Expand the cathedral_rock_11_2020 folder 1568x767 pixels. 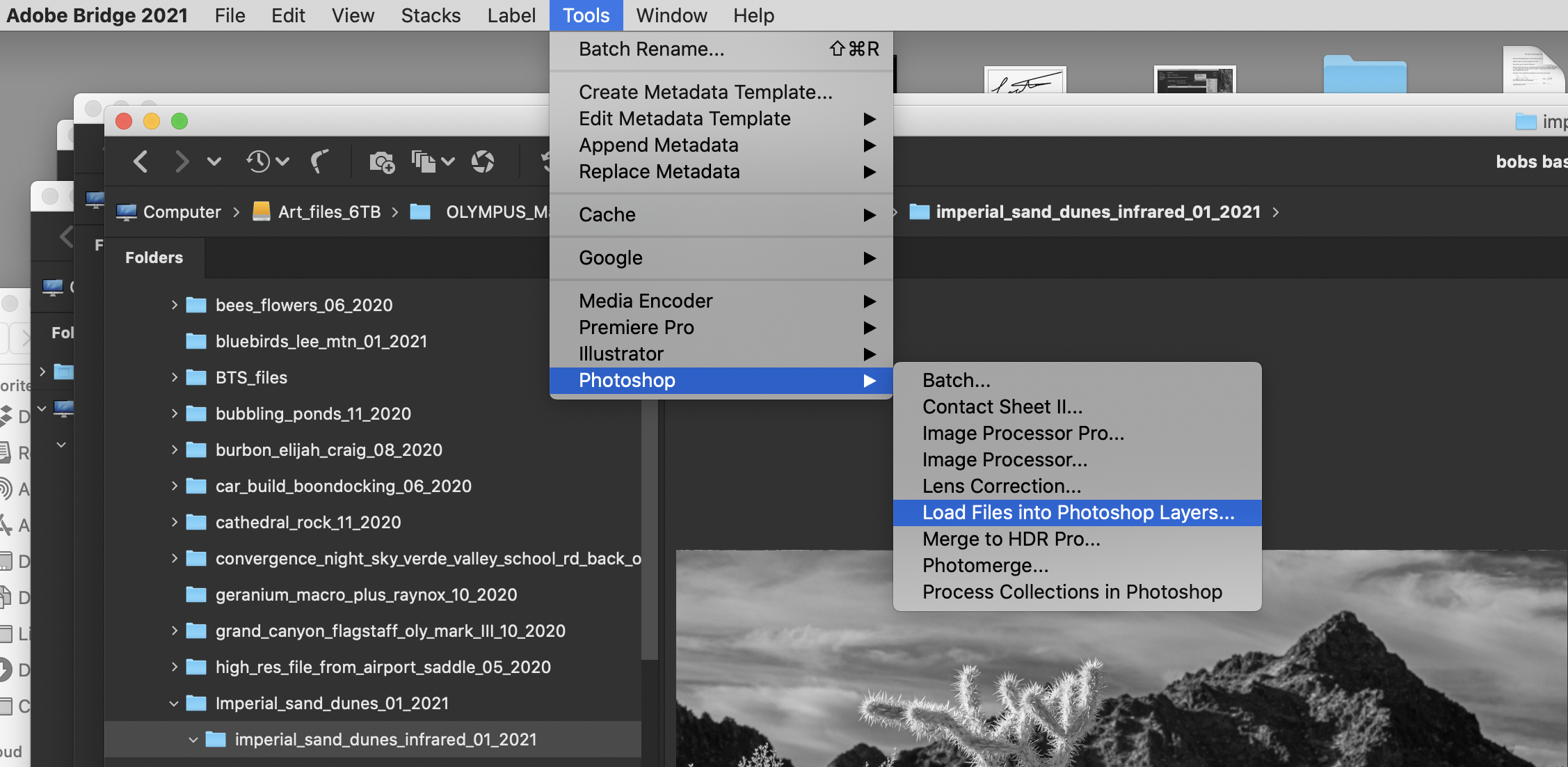pos(174,522)
